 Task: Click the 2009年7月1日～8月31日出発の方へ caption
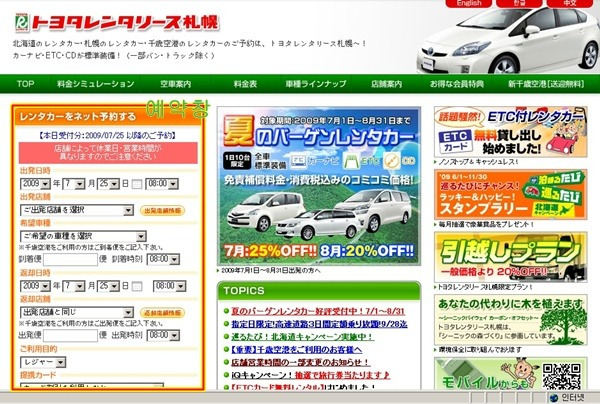pyautogui.click(x=271, y=270)
